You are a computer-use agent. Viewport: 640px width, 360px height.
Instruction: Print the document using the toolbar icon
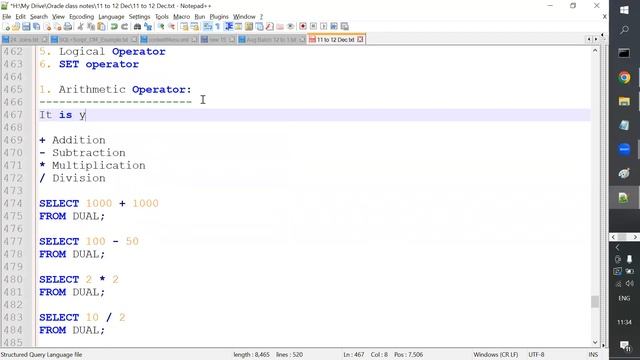point(68,27)
